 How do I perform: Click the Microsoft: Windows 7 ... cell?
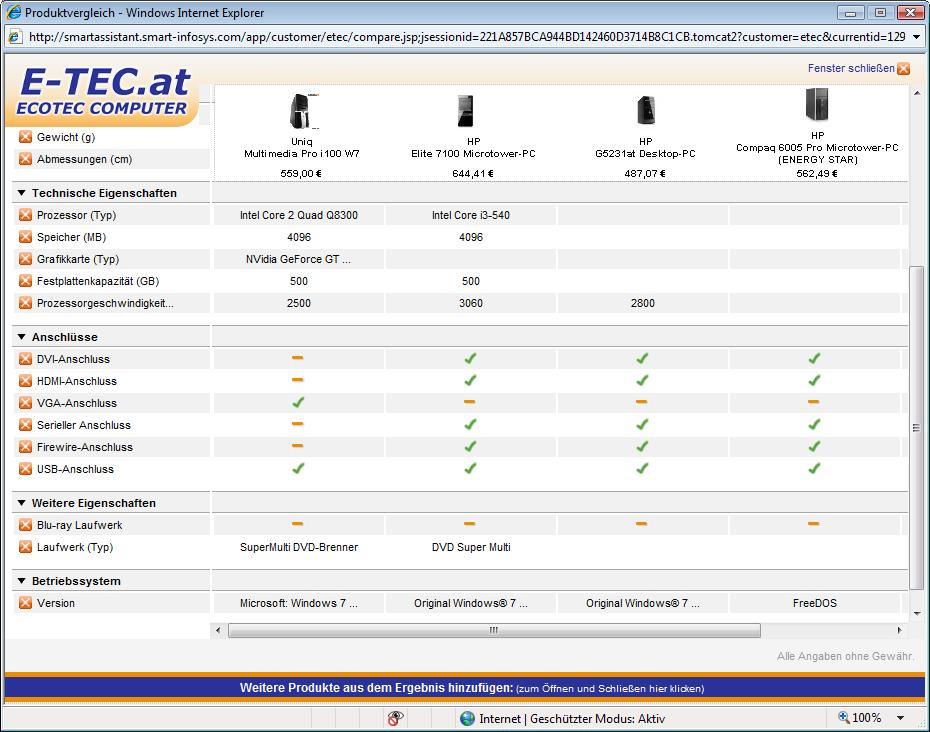[x=299, y=603]
